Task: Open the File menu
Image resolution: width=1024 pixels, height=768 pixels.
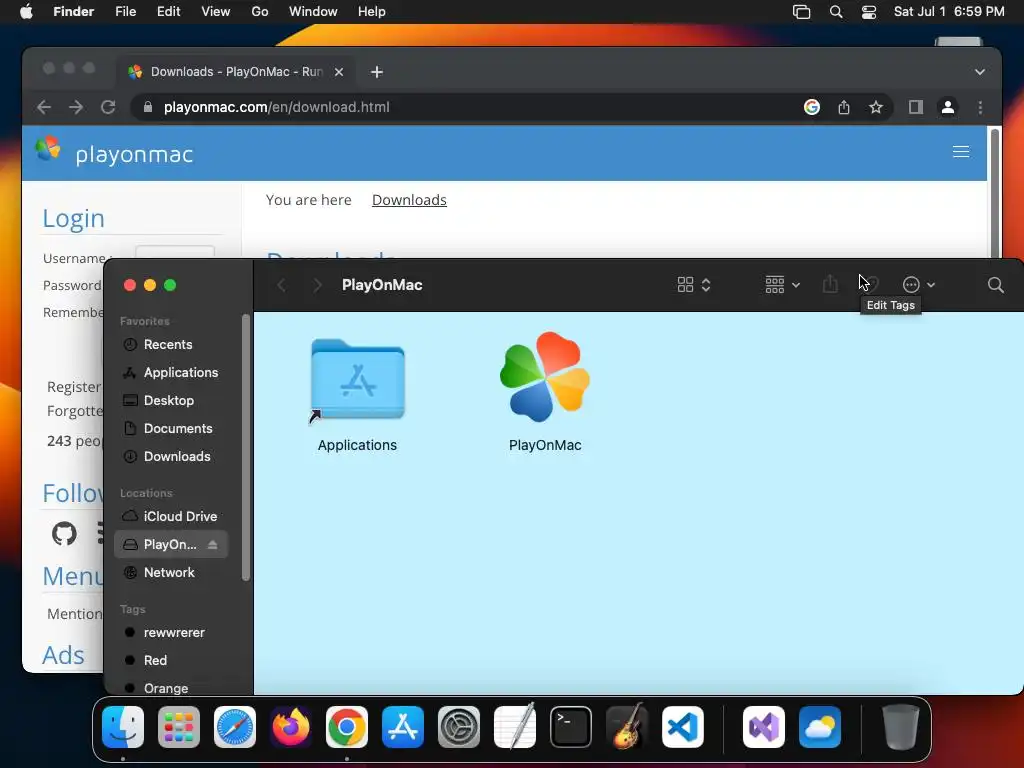Action: tap(125, 12)
